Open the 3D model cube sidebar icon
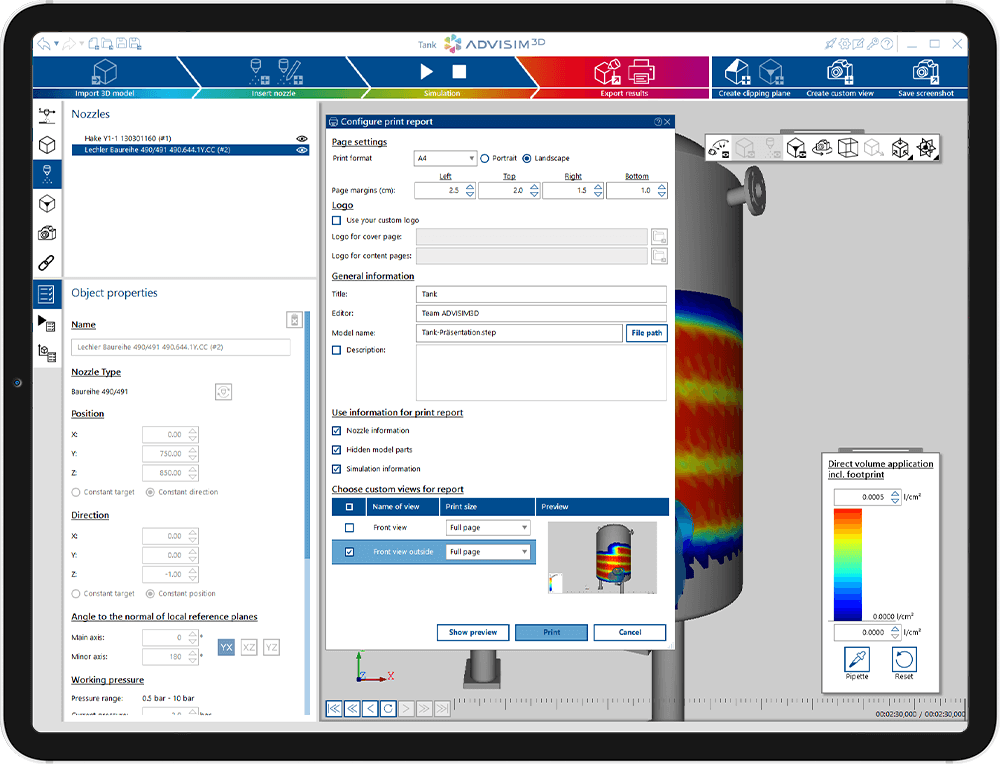 47,145
